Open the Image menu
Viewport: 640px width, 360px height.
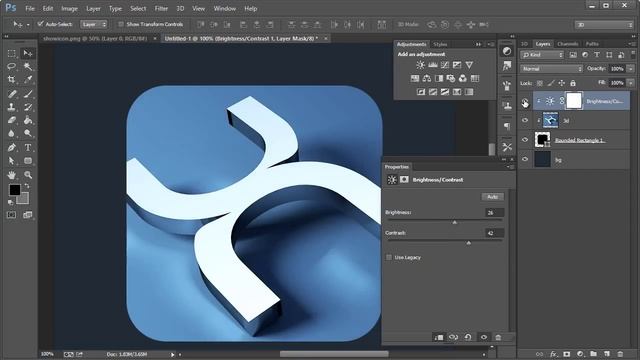click(x=69, y=8)
